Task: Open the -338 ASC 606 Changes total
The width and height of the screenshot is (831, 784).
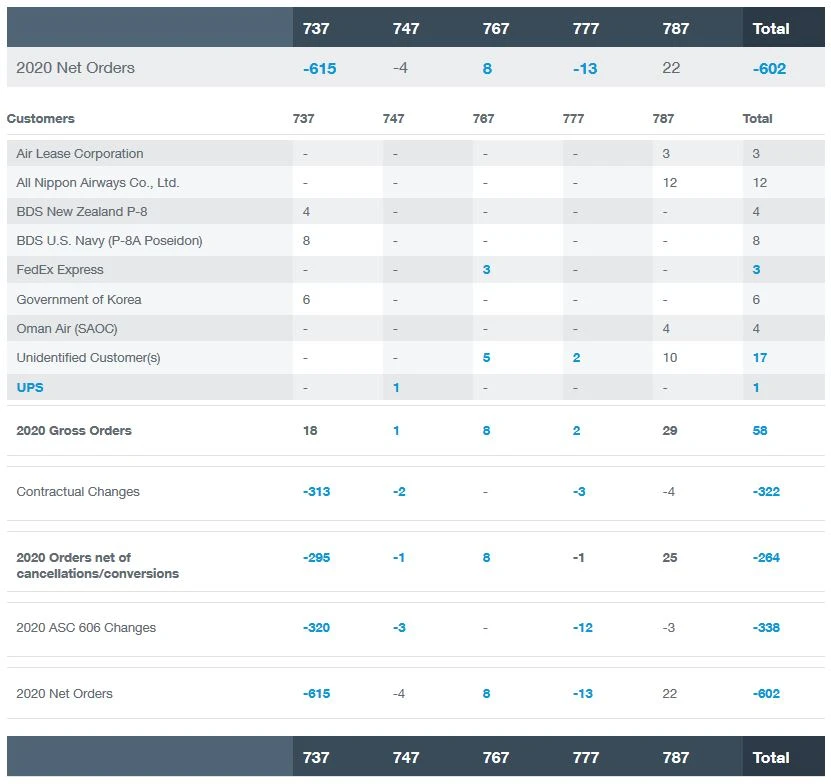Action: 766,628
